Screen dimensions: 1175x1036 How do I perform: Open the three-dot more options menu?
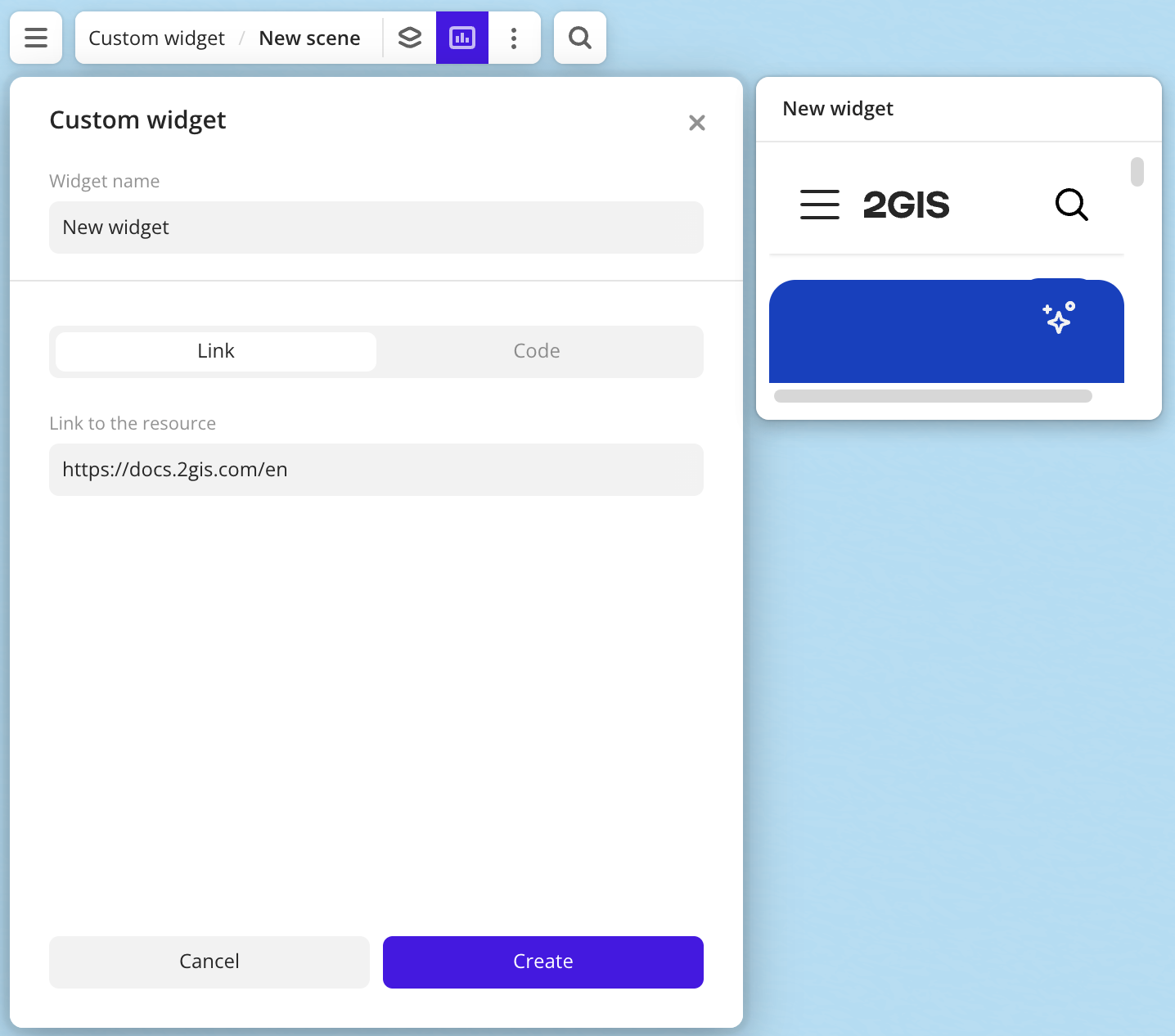pos(514,38)
